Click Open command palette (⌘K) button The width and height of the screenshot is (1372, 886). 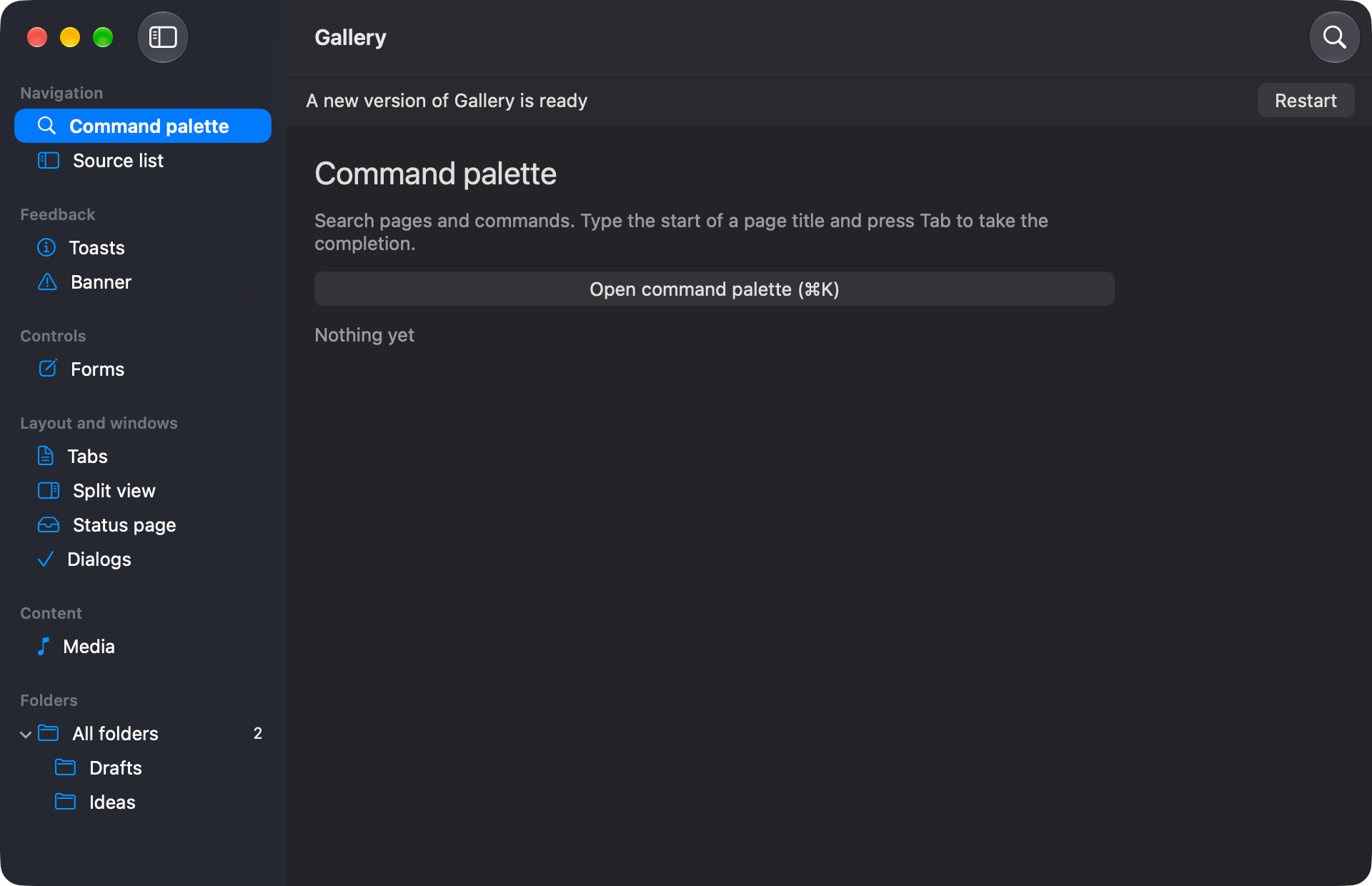pos(715,289)
